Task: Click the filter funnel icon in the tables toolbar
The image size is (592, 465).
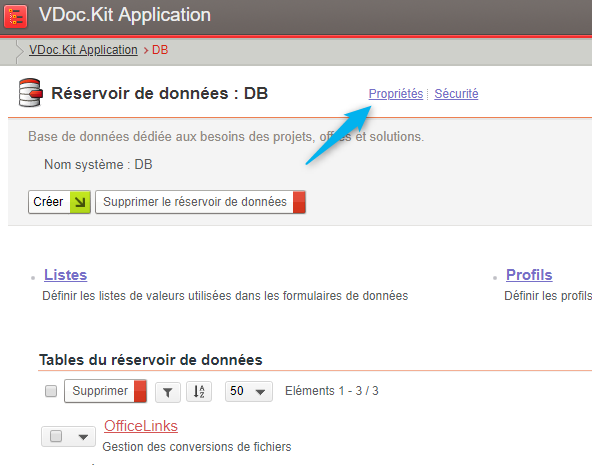Action: point(168,392)
